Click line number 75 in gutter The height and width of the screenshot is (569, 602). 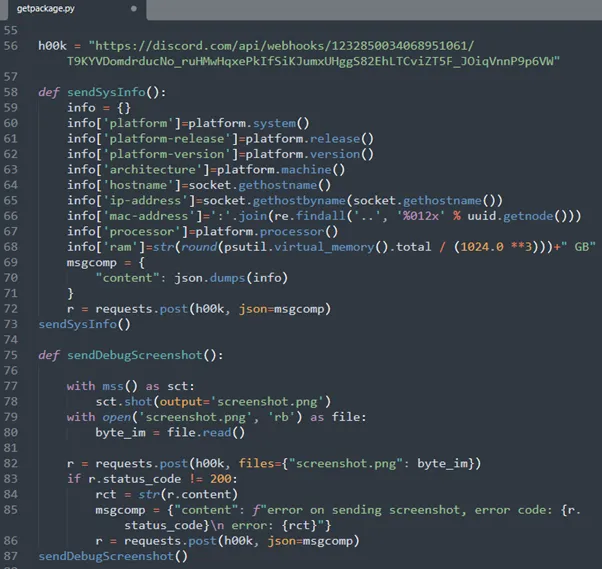11,355
